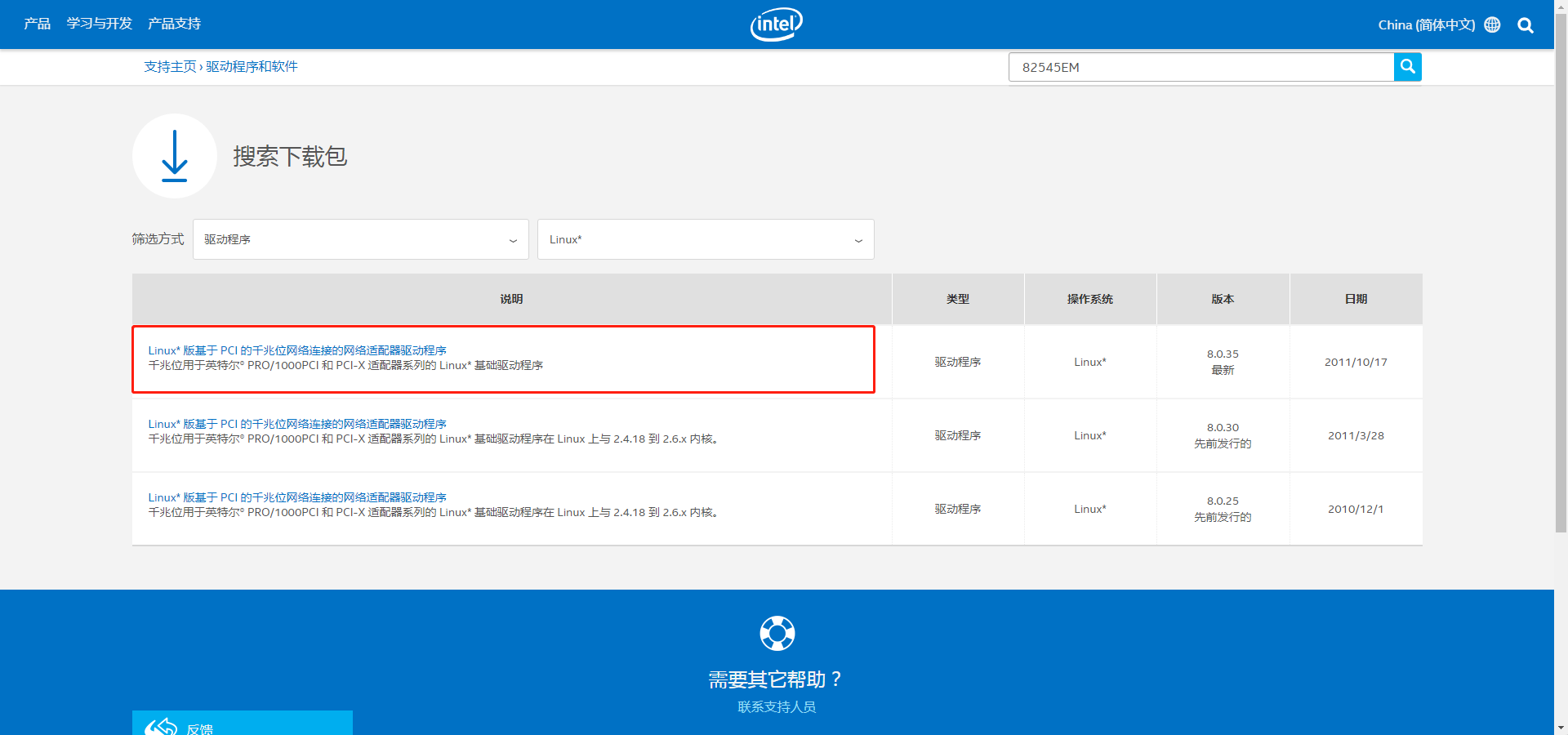
Task: Click the large download arrow icon
Action: (x=174, y=156)
